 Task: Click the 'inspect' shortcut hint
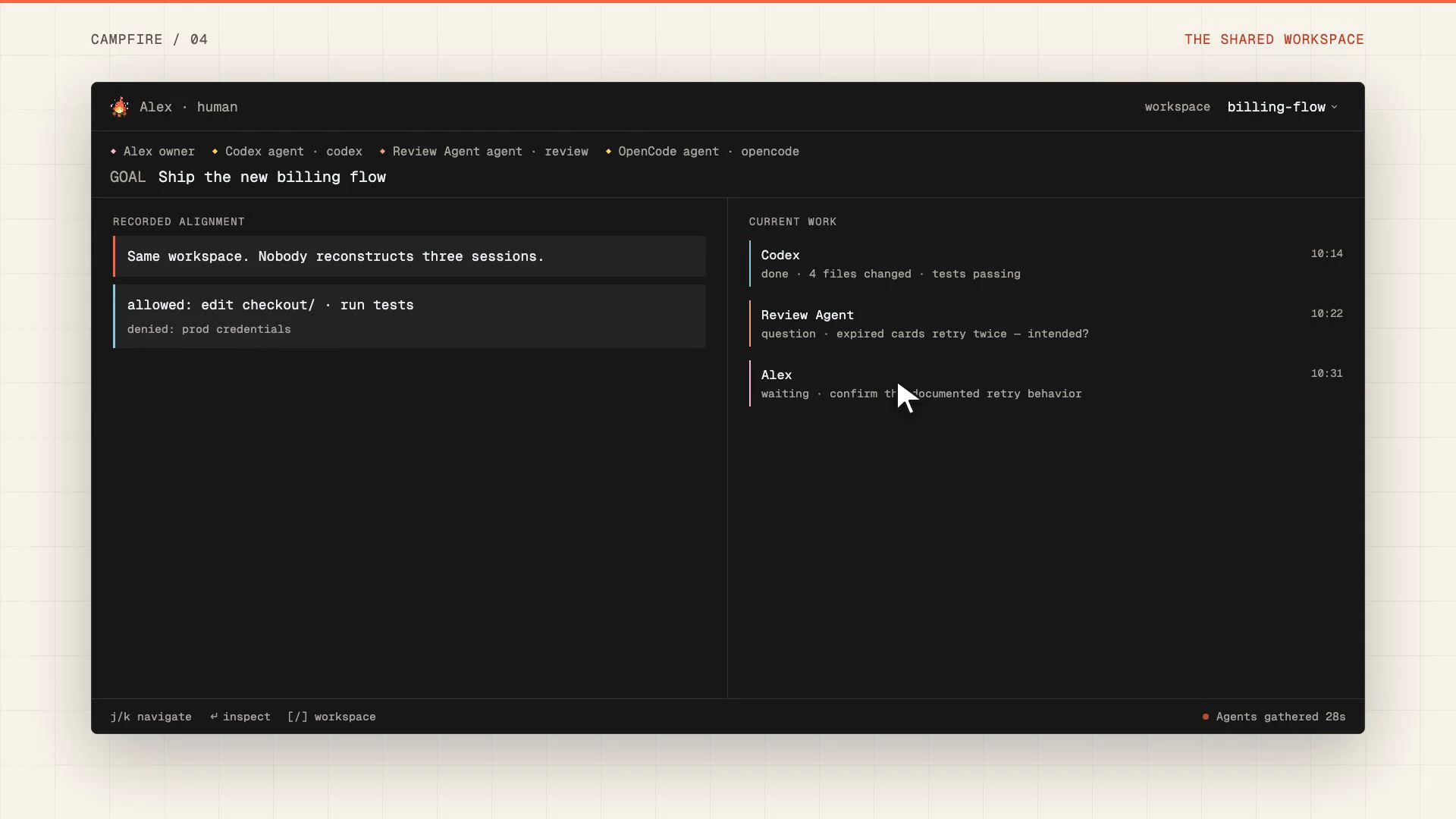240,717
